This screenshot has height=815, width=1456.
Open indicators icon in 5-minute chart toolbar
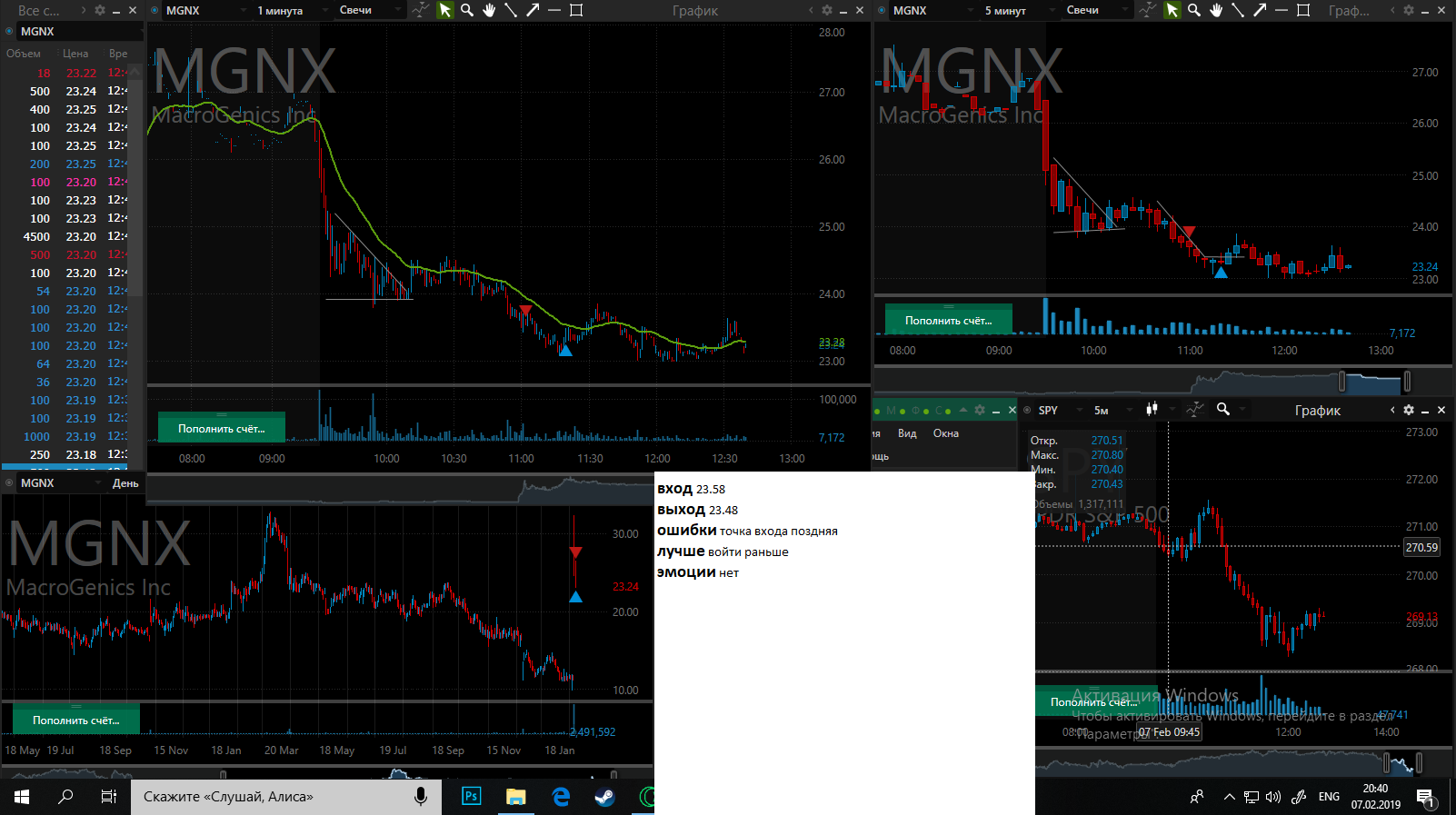[1148, 10]
